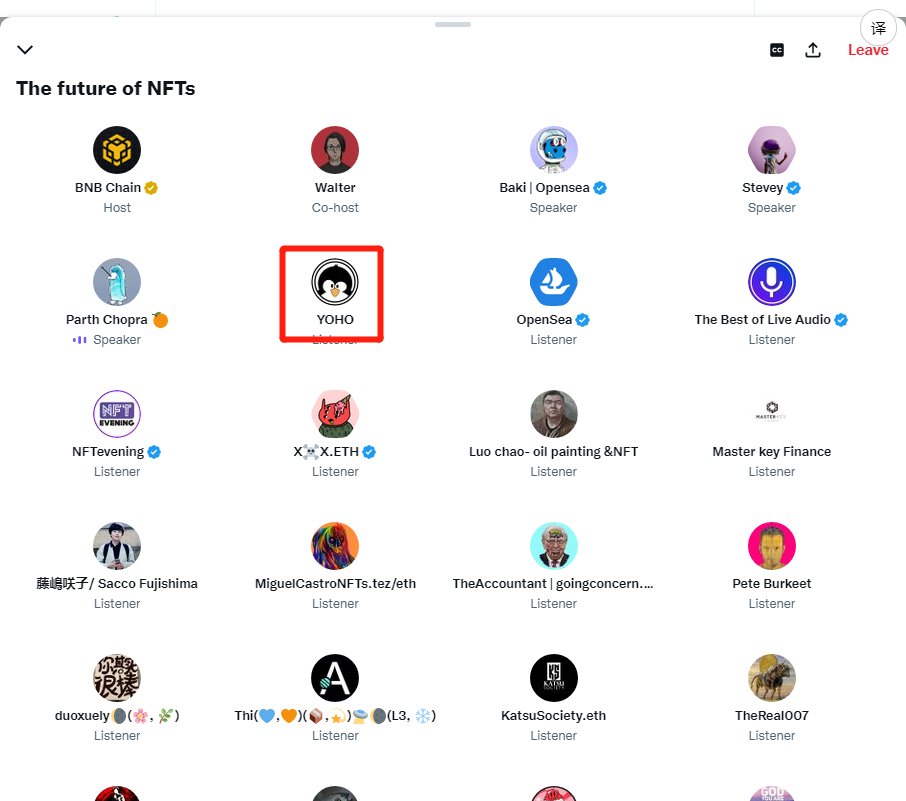Open Walter co-host avatar

point(335,150)
